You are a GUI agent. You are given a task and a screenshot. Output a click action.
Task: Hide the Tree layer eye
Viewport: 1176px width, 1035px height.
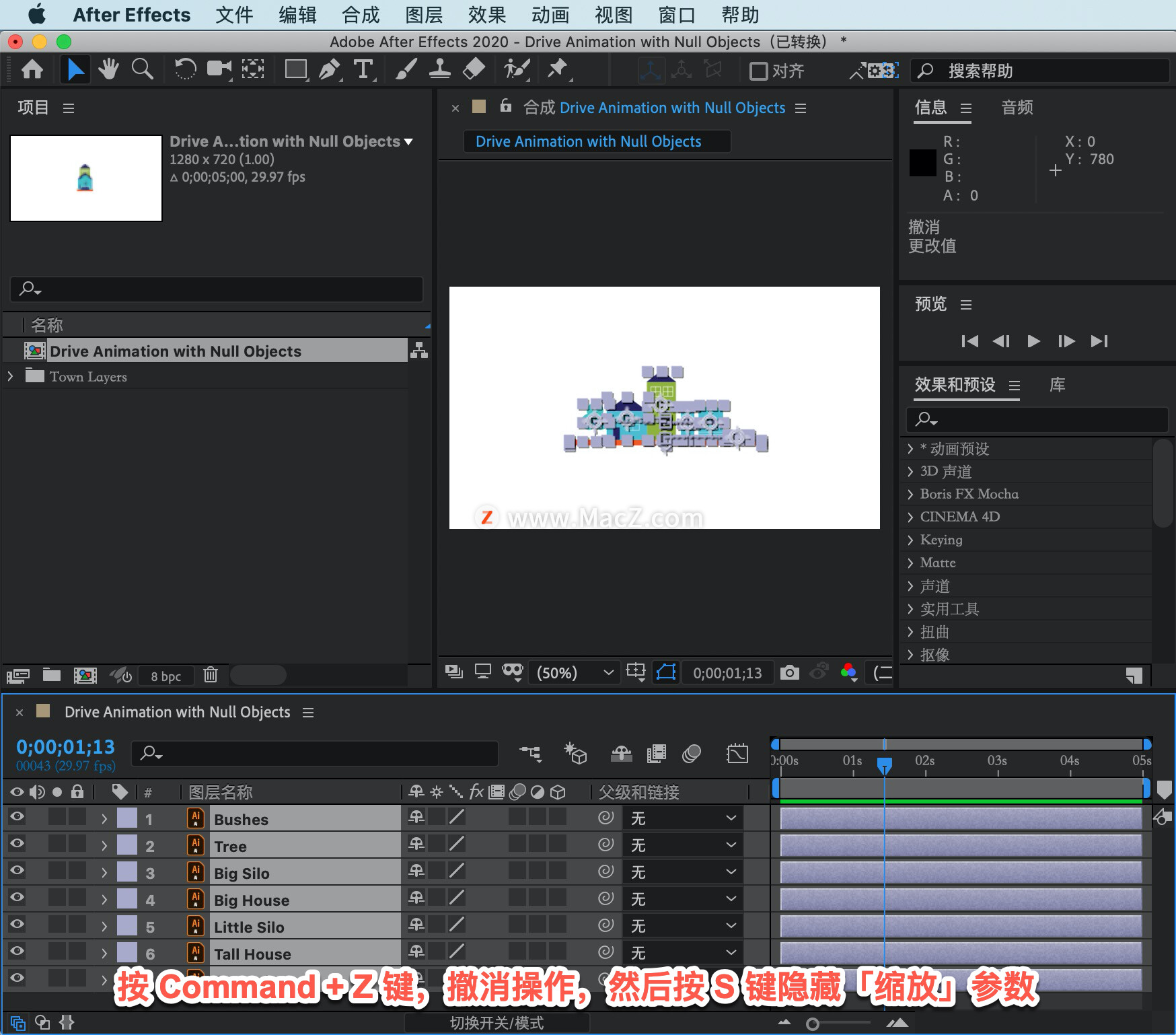tap(17, 844)
